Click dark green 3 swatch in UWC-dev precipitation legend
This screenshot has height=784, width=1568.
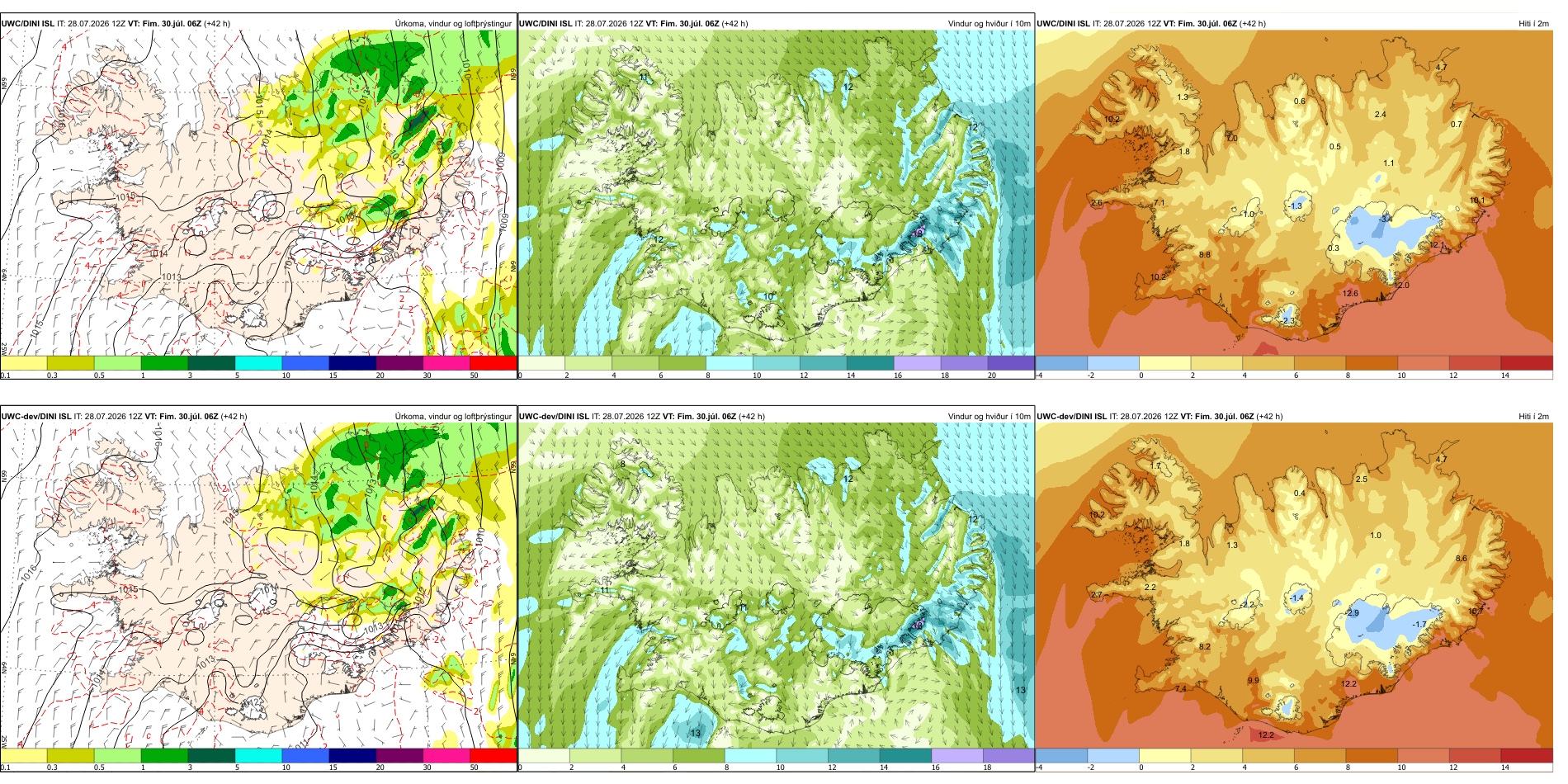coord(211,755)
